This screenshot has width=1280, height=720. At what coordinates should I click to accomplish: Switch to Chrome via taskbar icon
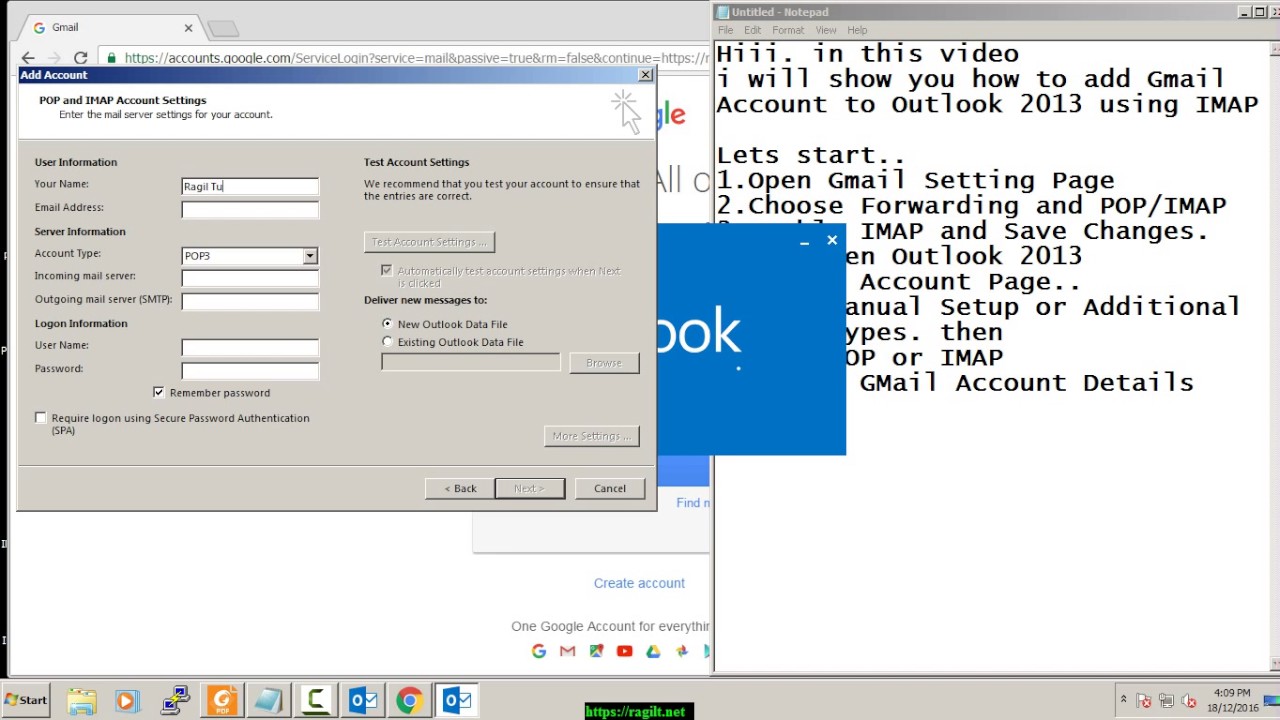408,700
